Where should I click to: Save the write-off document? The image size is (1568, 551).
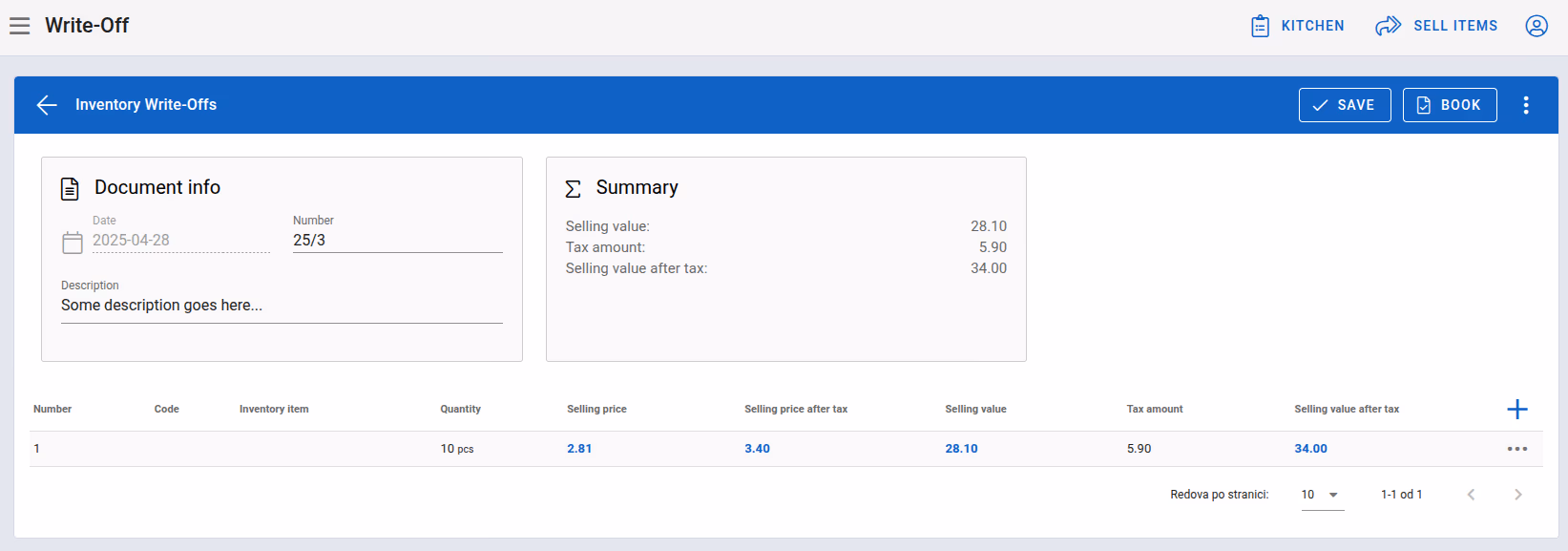point(1345,105)
